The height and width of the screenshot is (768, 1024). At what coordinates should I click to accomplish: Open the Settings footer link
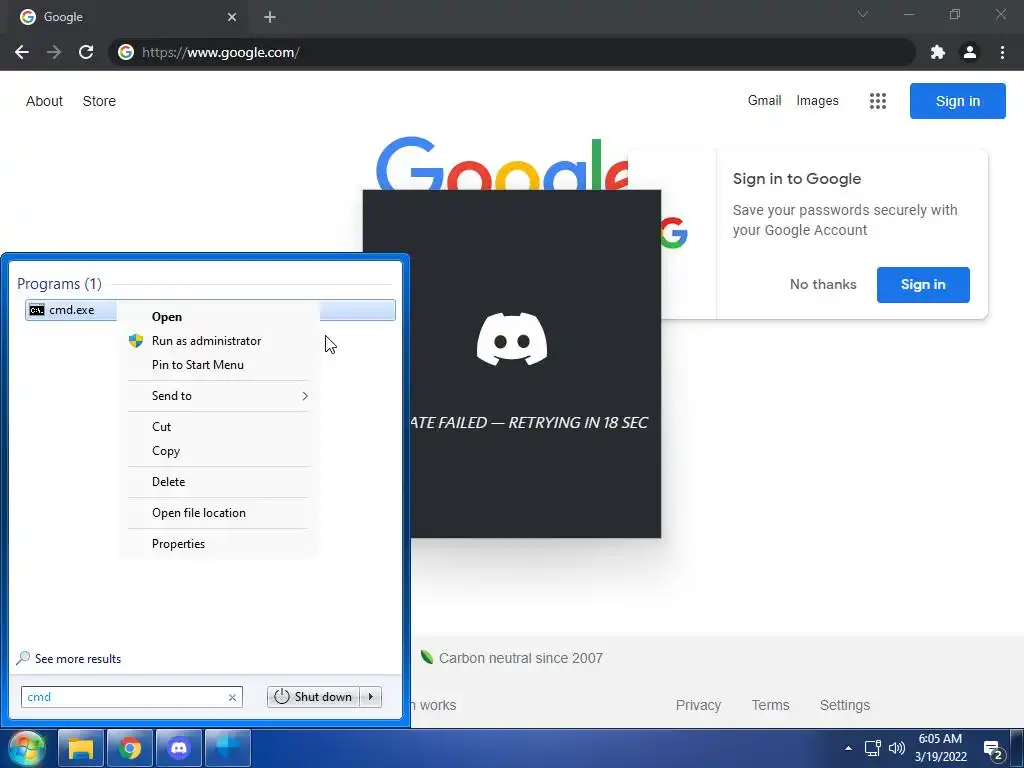(x=844, y=705)
